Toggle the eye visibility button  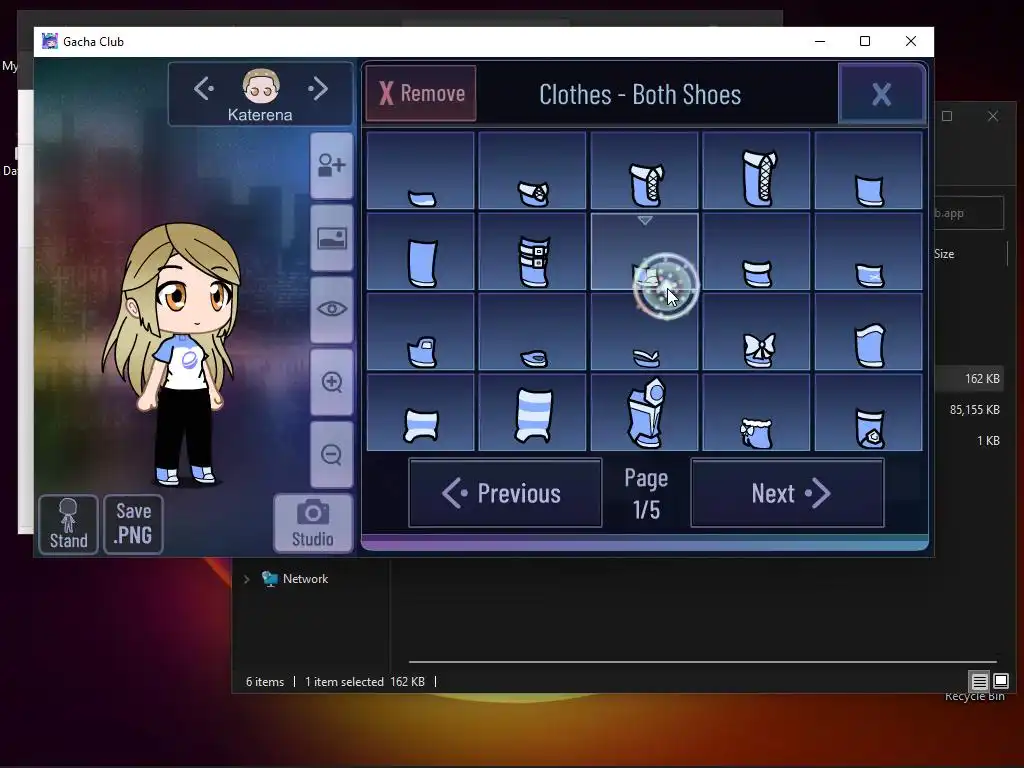pyautogui.click(x=332, y=309)
